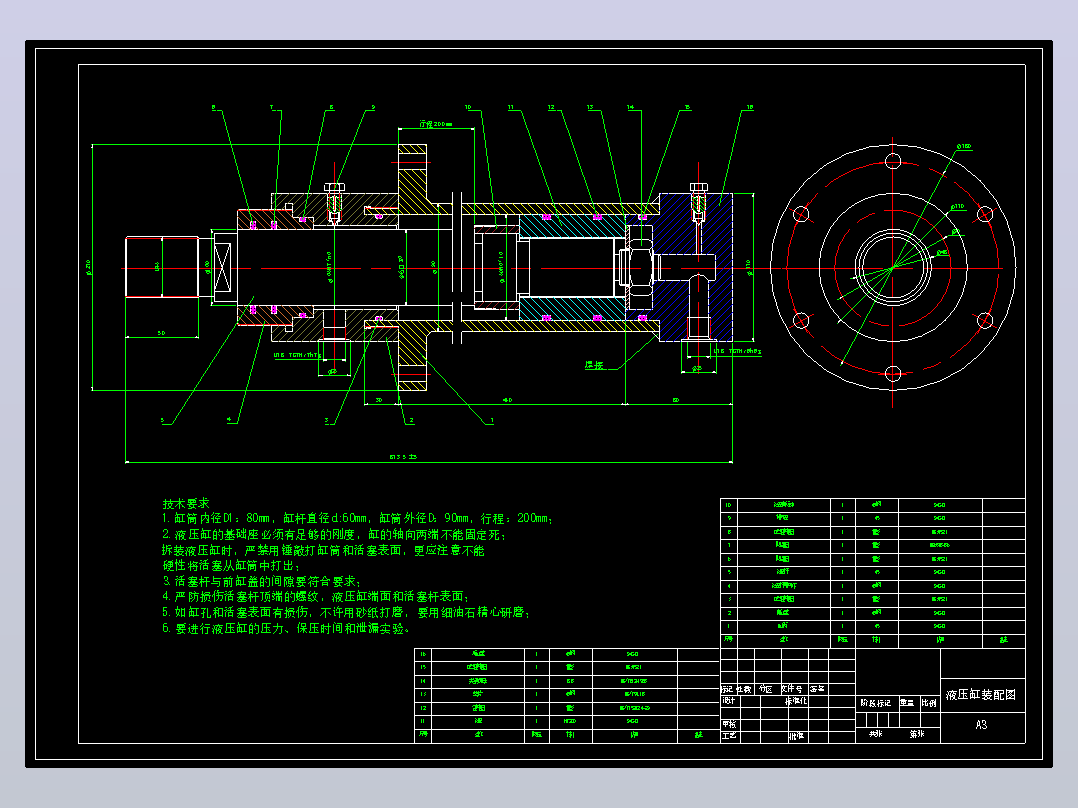Viewport: 1078px width, 808px height.
Task: Select the 行程200mm stroke dimension text
Action: pos(436,124)
